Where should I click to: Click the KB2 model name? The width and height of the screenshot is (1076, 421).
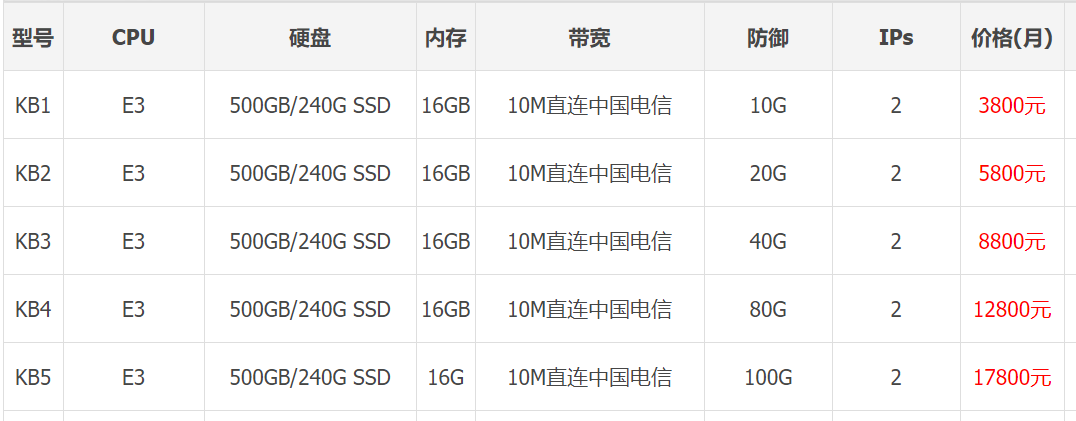pyautogui.click(x=33, y=173)
